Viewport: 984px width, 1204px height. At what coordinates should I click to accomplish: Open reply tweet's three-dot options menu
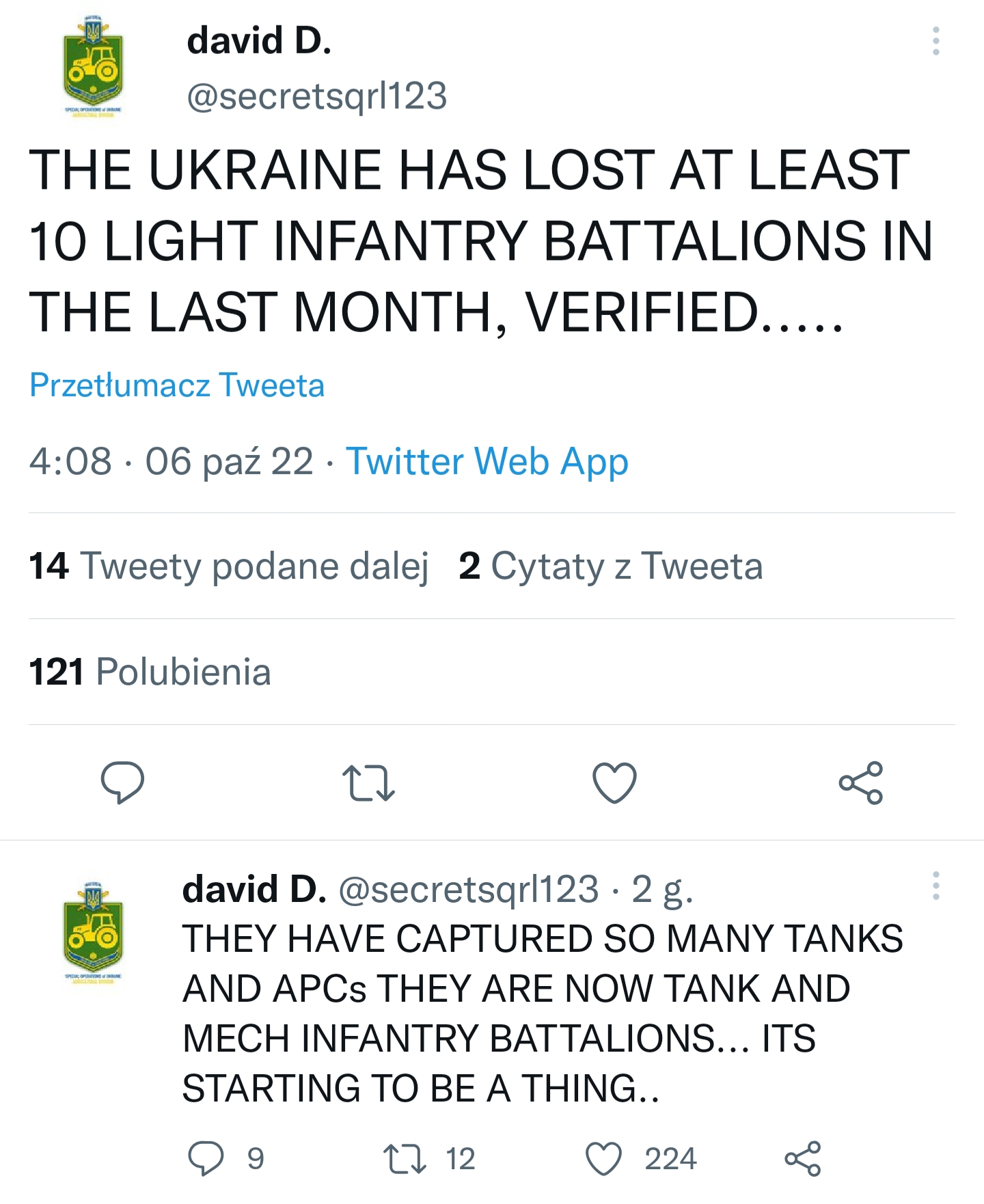tap(935, 886)
